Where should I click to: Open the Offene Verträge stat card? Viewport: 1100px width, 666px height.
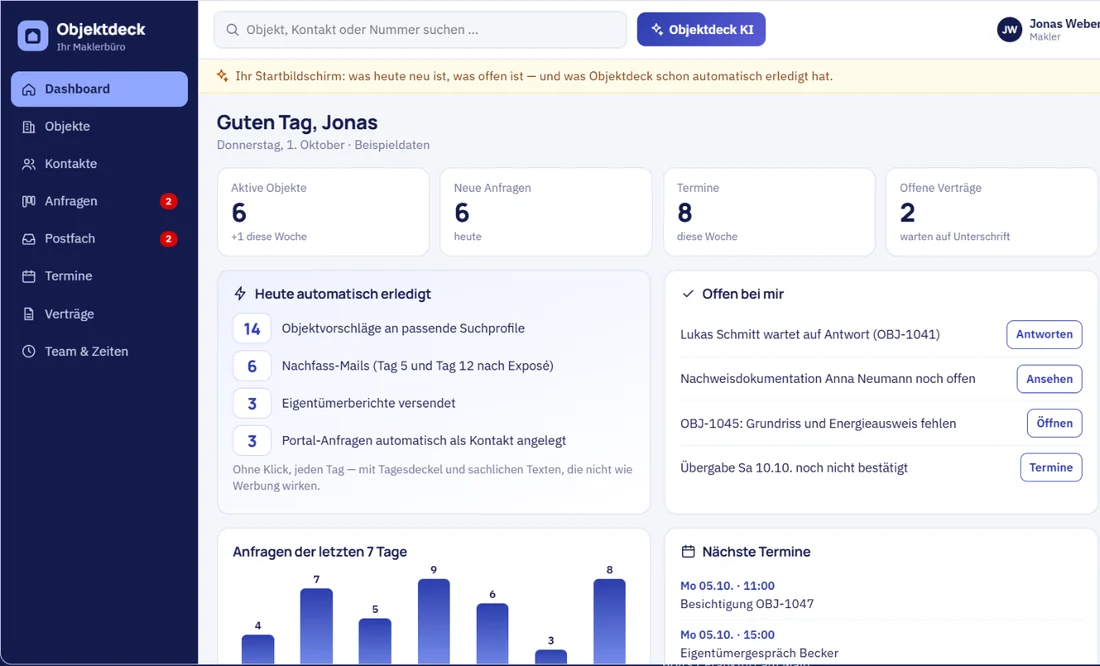point(992,212)
